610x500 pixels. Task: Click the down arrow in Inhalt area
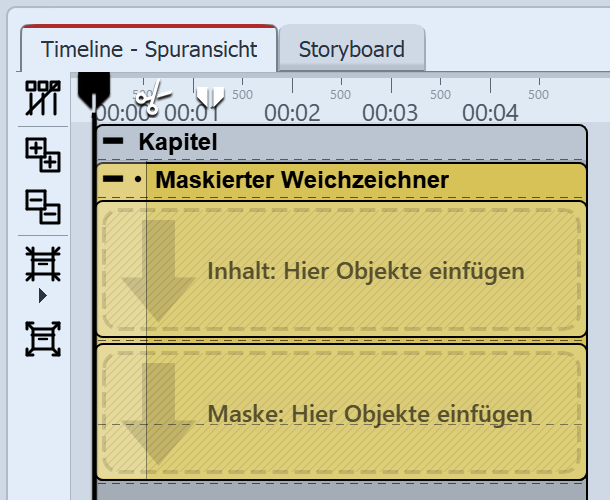pyautogui.click(x=157, y=270)
